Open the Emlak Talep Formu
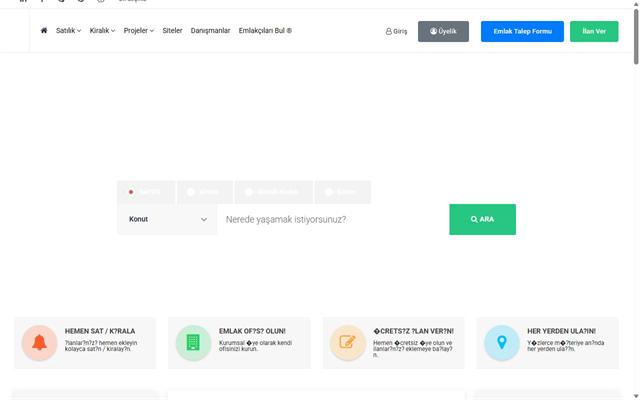Image resolution: width=640 pixels, height=400 pixels. pos(522,31)
